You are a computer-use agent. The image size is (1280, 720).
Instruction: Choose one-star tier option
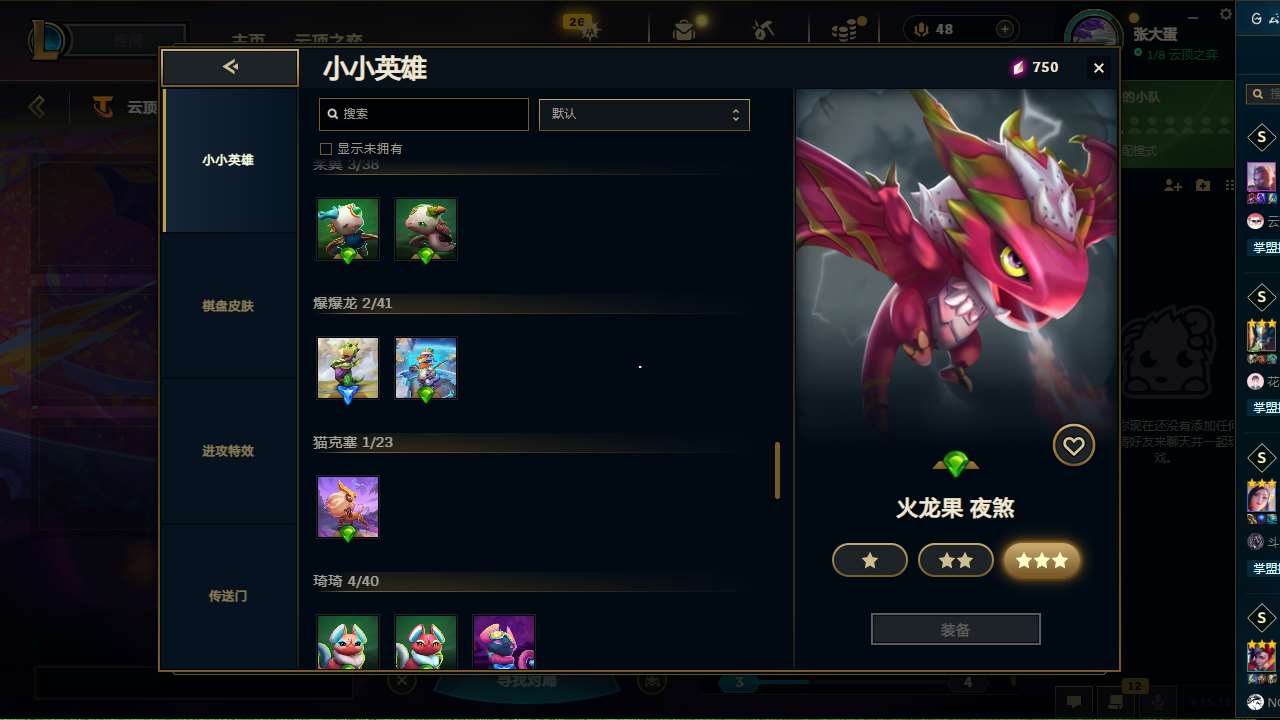coord(870,561)
